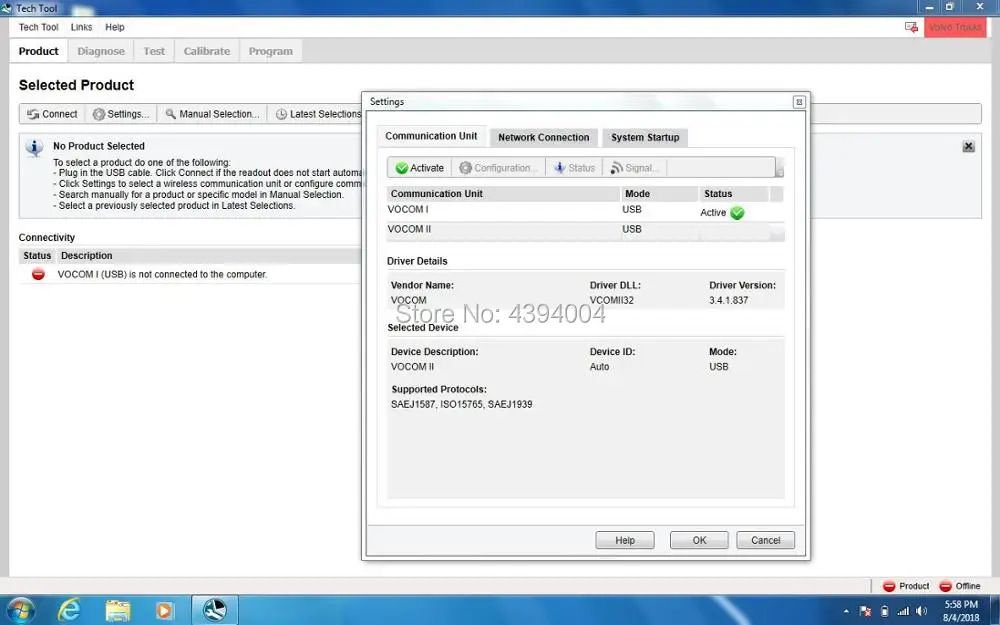
Task: Open the Windows Start menu
Action: pyautogui.click(x=20, y=610)
